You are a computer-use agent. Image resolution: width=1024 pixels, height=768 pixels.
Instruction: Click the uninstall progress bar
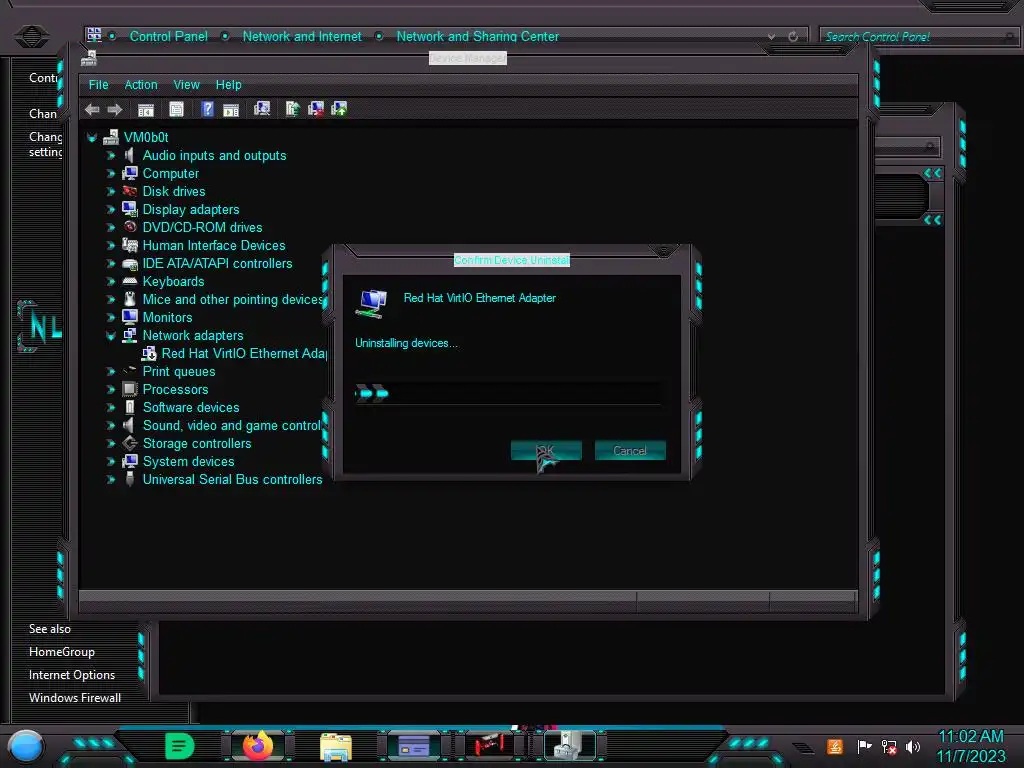point(507,393)
